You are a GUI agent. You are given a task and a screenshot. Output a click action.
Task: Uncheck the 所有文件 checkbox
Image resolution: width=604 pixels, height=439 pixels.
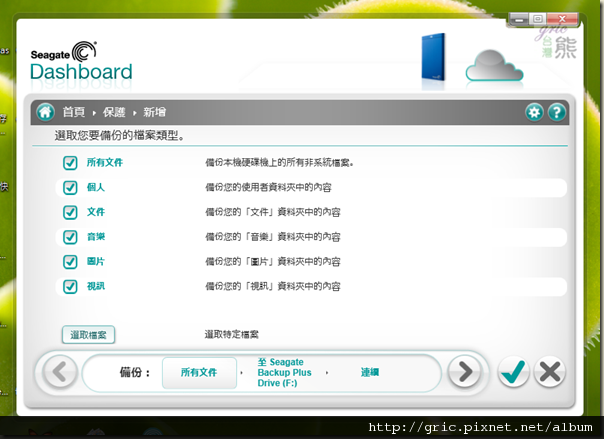coord(70,163)
